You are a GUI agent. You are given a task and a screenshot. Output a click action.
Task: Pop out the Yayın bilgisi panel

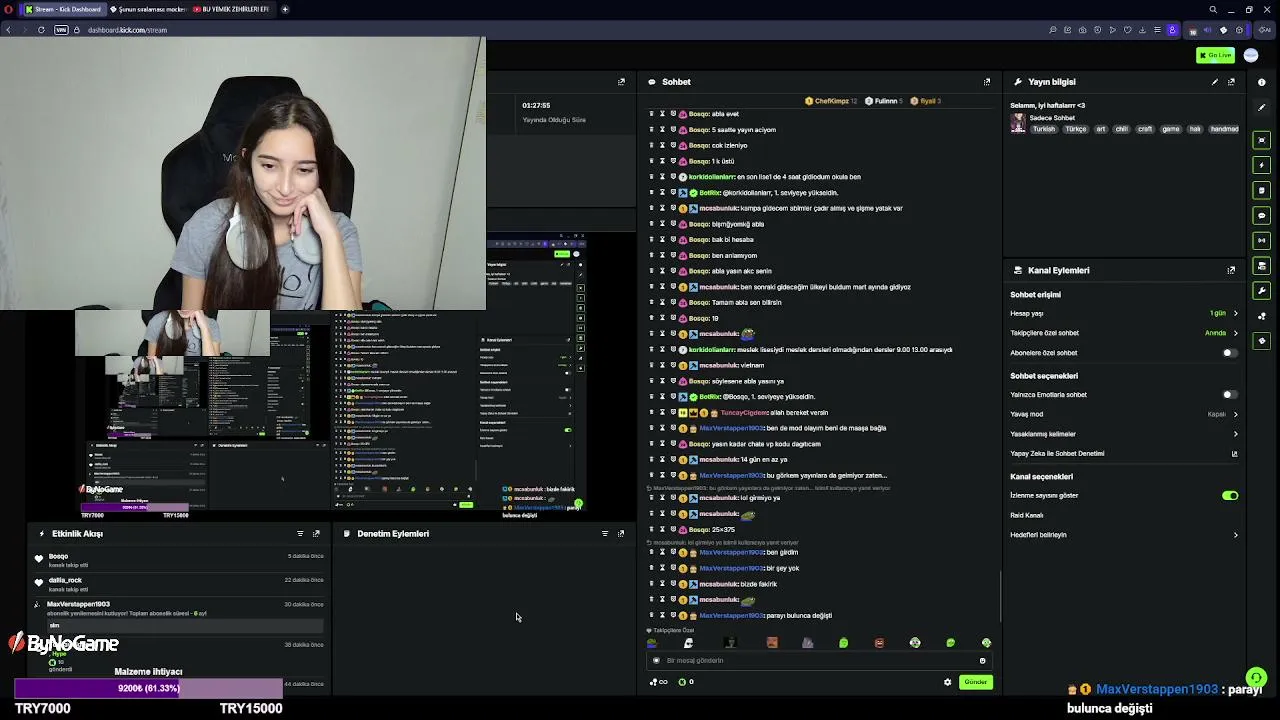[1231, 82]
